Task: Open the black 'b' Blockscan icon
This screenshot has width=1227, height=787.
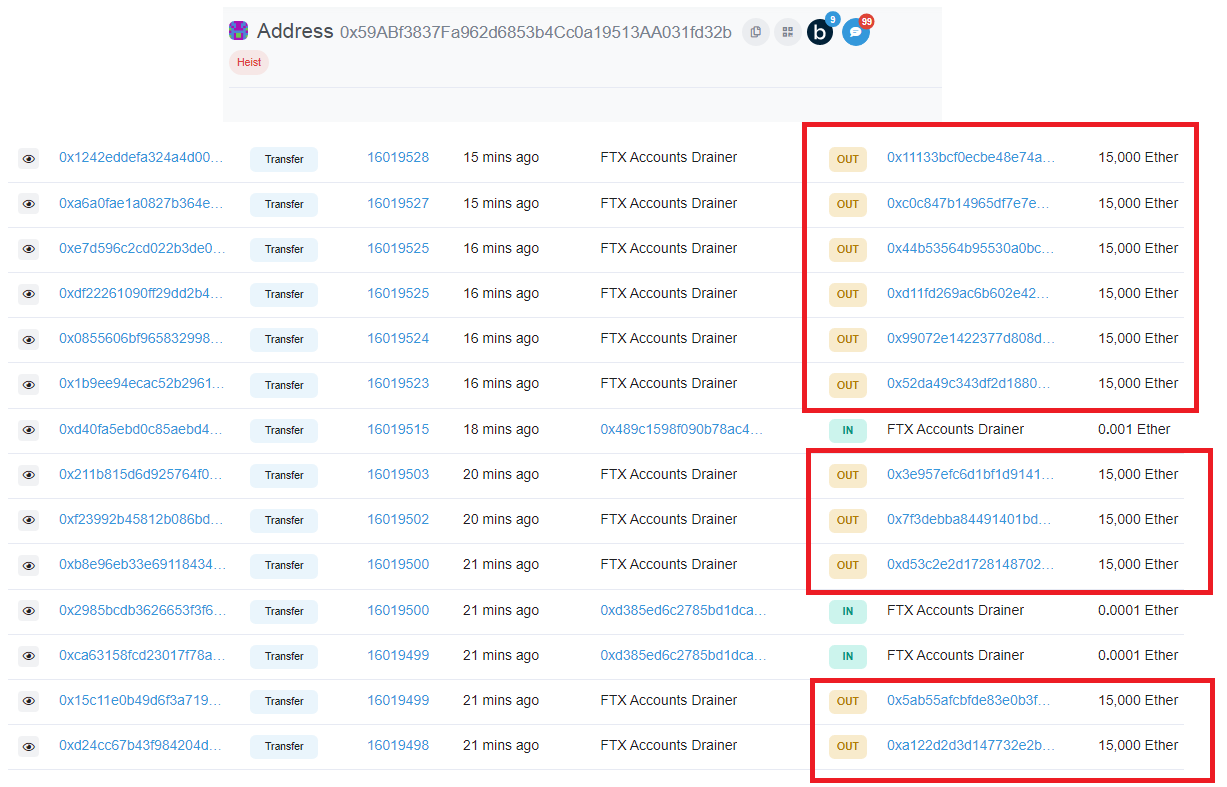Action: click(x=820, y=32)
